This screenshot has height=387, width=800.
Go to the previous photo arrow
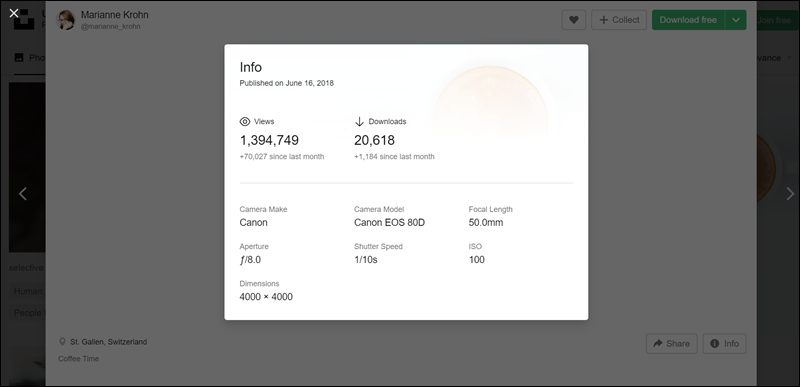(22, 194)
